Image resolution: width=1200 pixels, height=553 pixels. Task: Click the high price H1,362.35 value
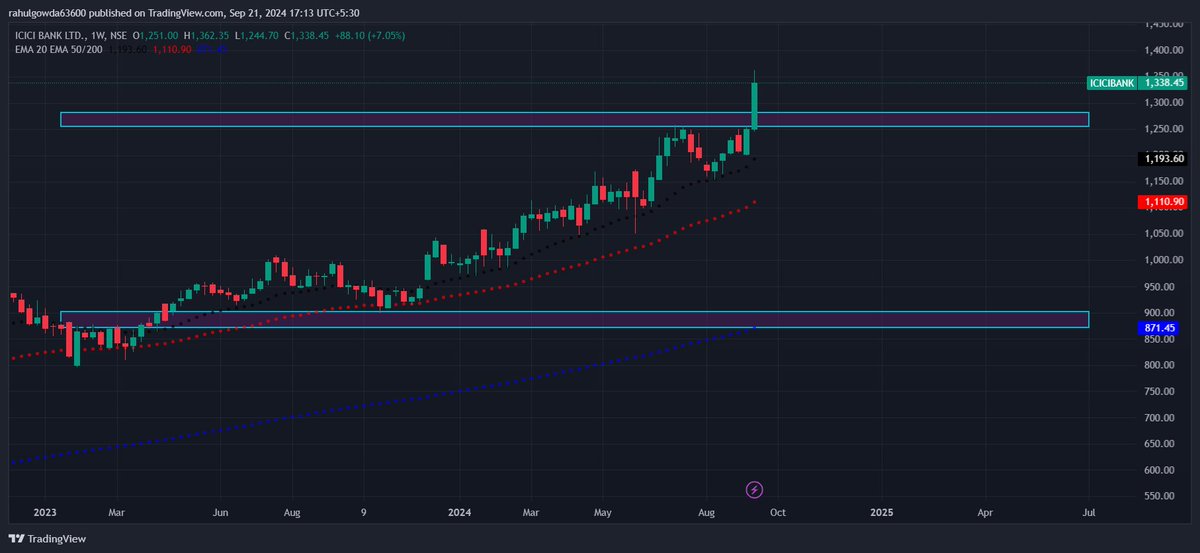click(207, 36)
